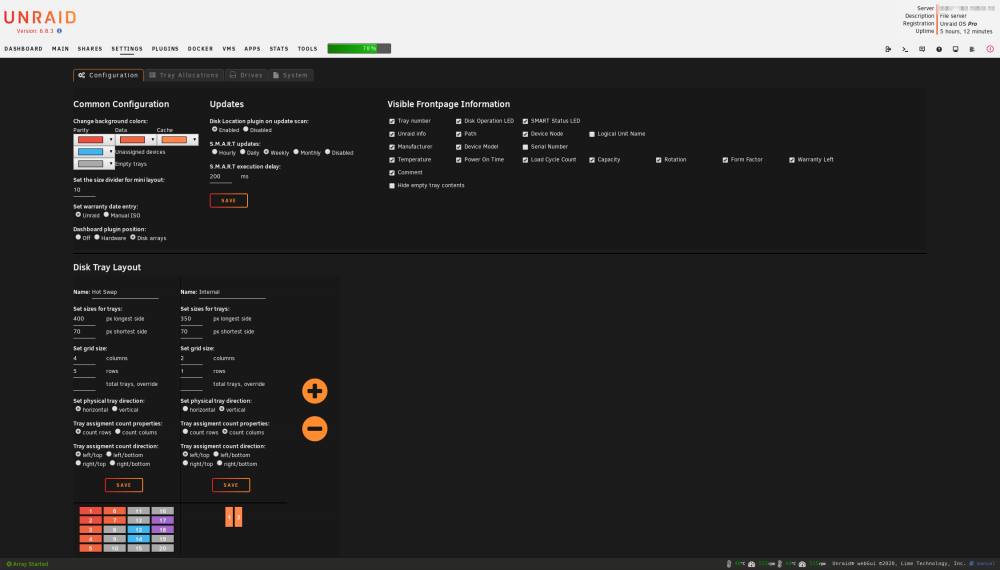Click the System tab file icon
Viewport: 1000px width, 570px height.
pos(276,75)
